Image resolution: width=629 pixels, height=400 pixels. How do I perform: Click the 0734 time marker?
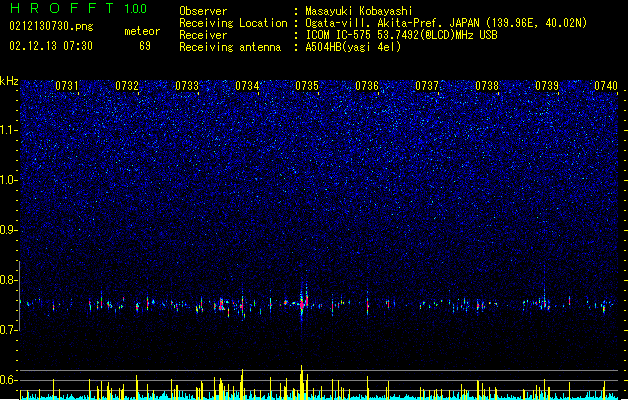click(247, 86)
